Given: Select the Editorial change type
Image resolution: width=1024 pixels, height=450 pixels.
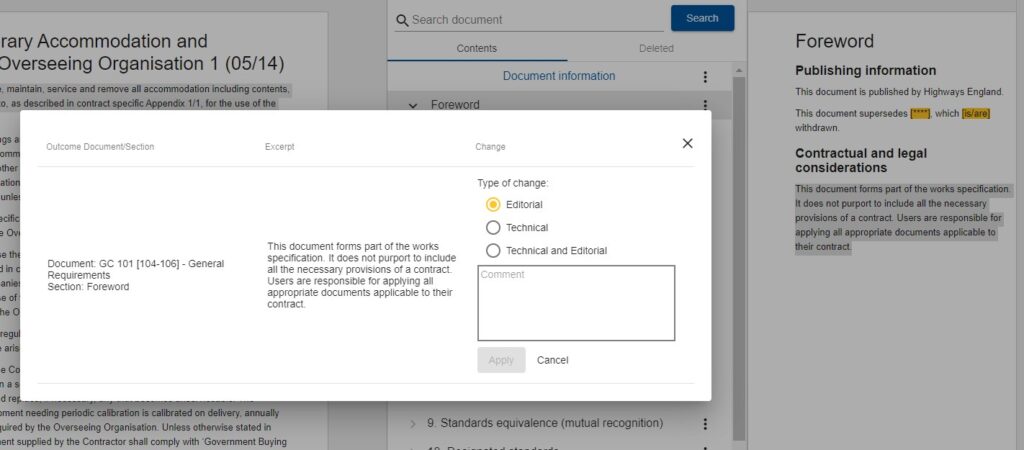Looking at the screenshot, I should click(x=493, y=204).
